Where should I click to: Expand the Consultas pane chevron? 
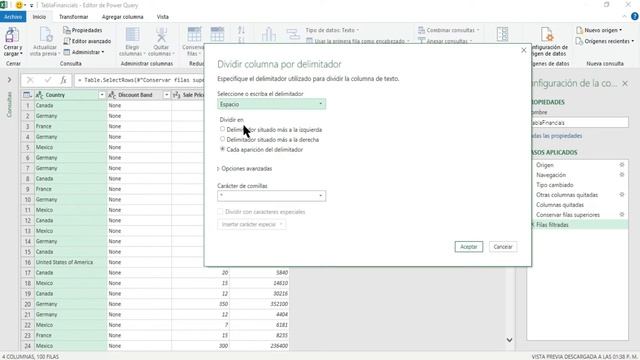point(9,80)
